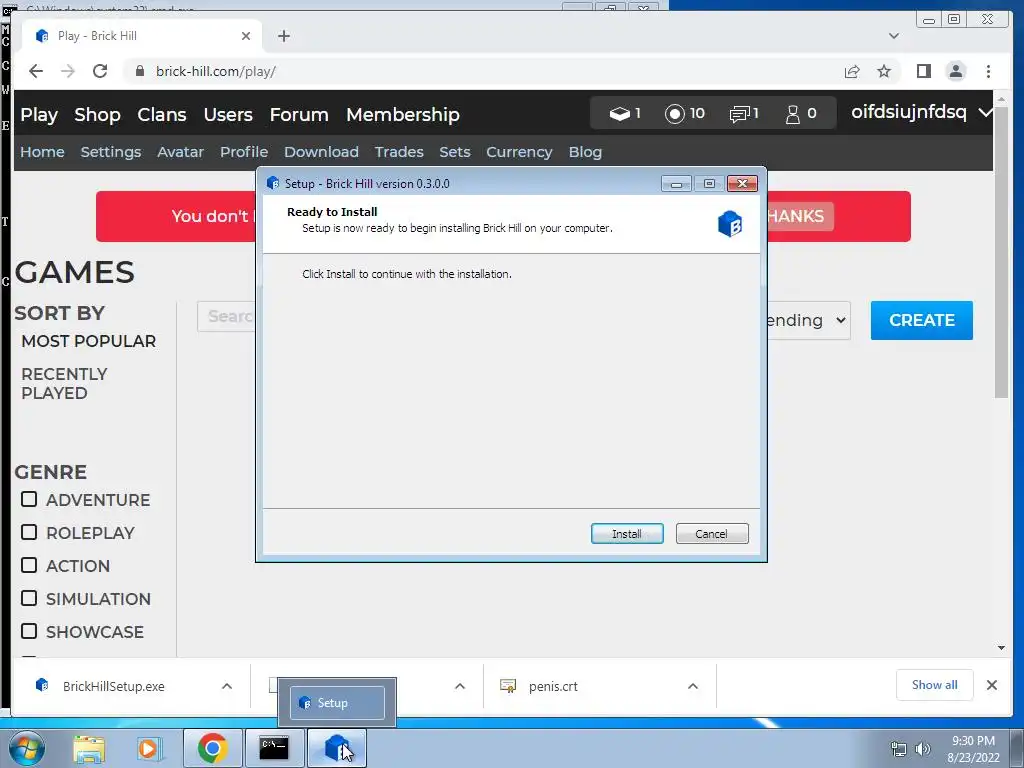Click the page vertical scrollbar thumb
The image size is (1024, 768).
(x=1001, y=251)
